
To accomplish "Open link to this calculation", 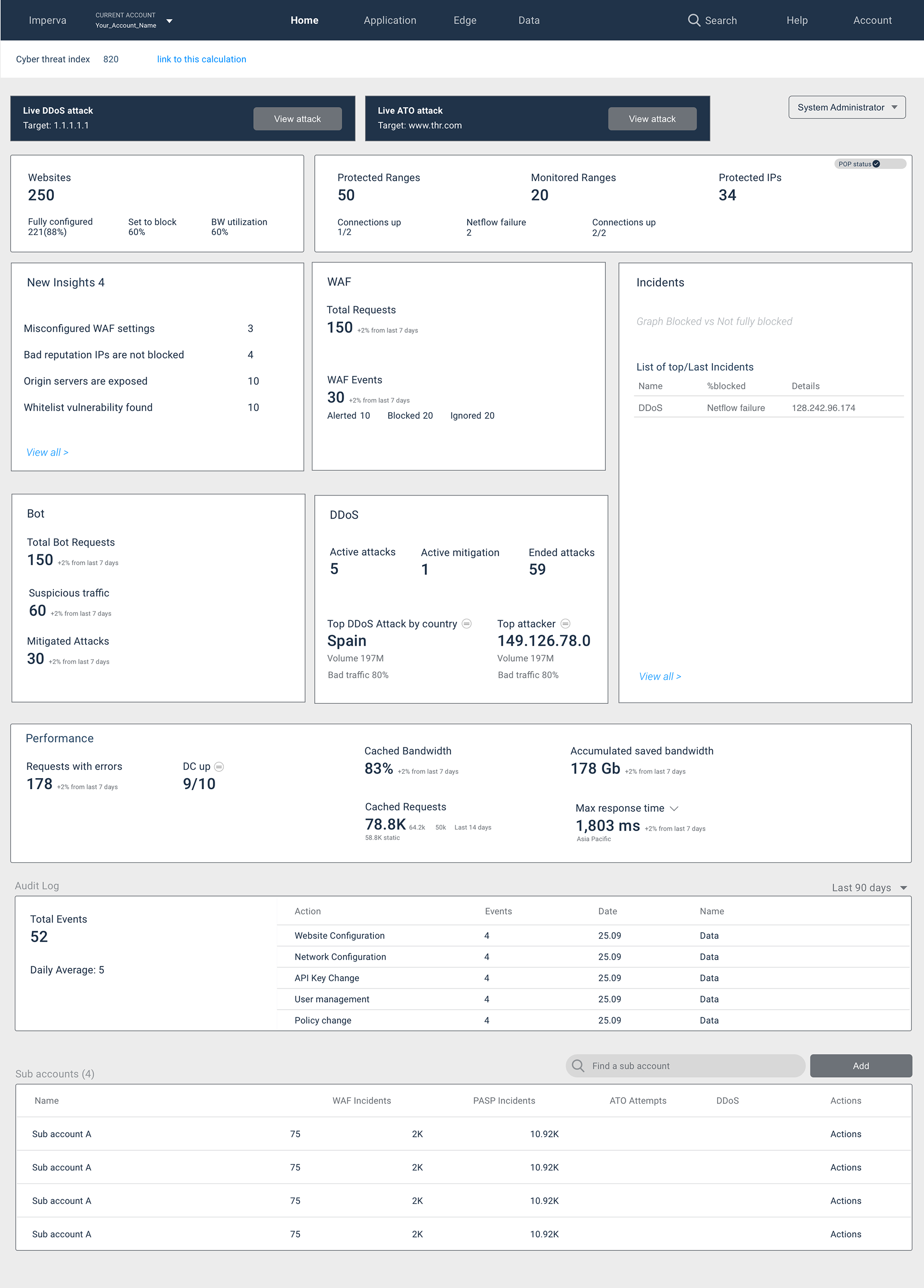I will point(202,59).
